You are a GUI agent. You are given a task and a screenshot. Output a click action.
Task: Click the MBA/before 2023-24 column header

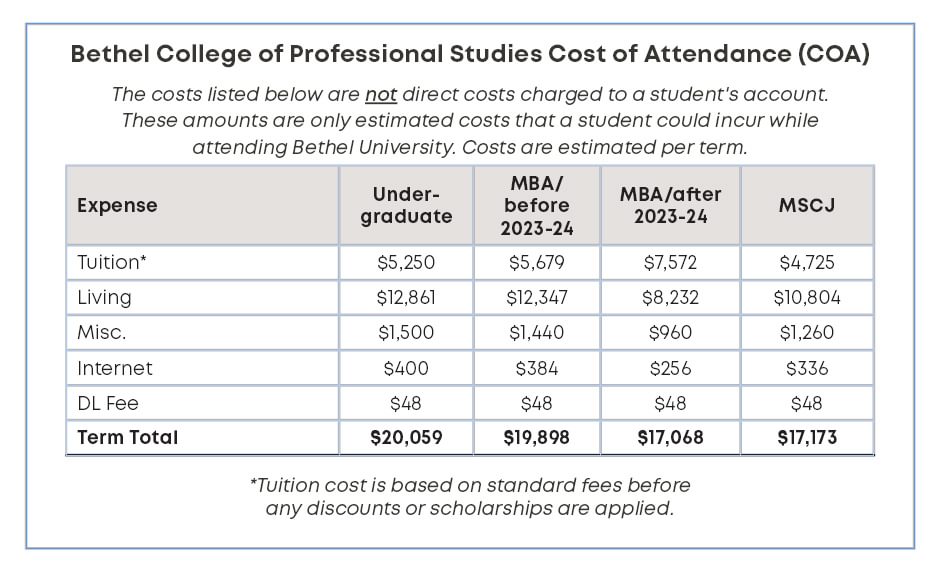[537, 205]
